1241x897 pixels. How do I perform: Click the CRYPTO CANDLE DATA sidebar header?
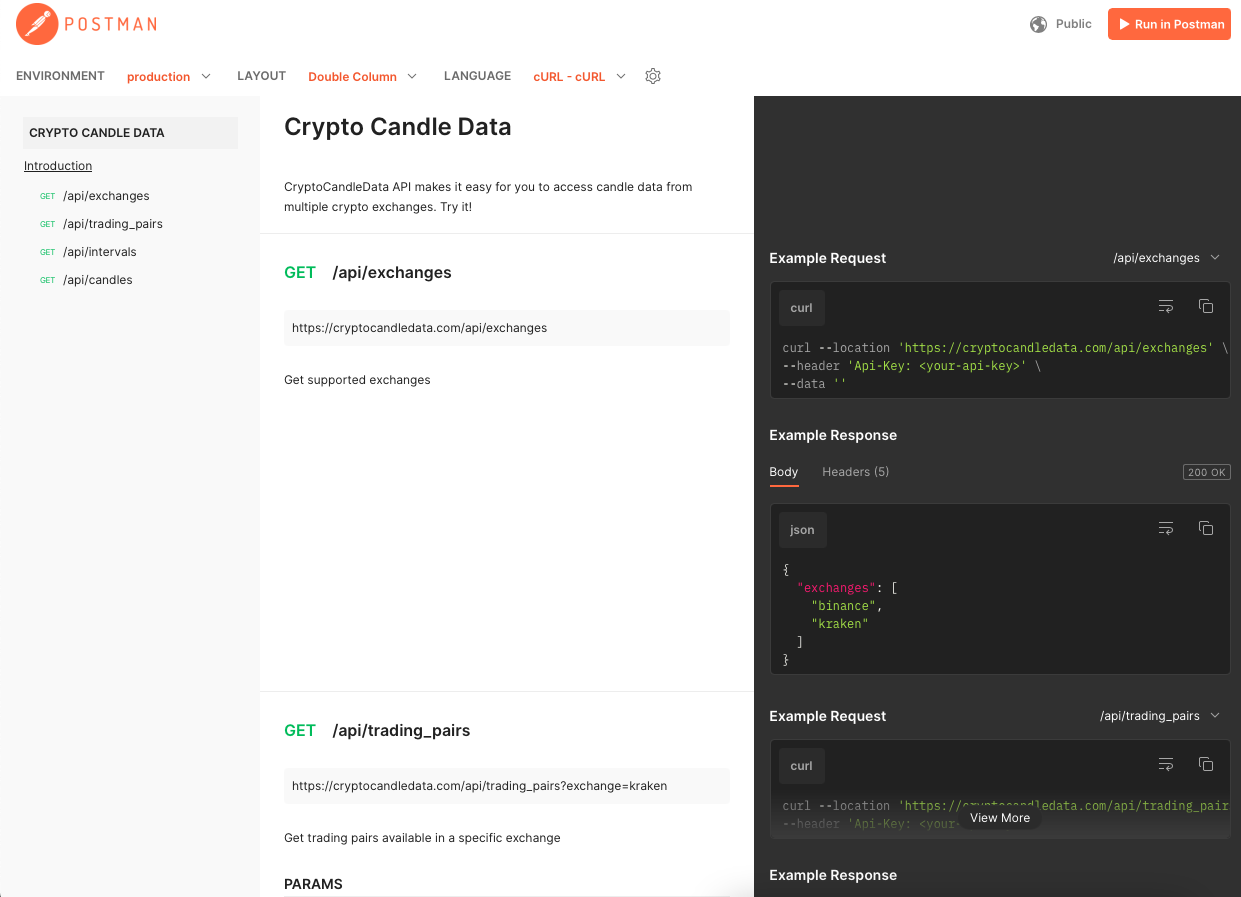tap(130, 132)
